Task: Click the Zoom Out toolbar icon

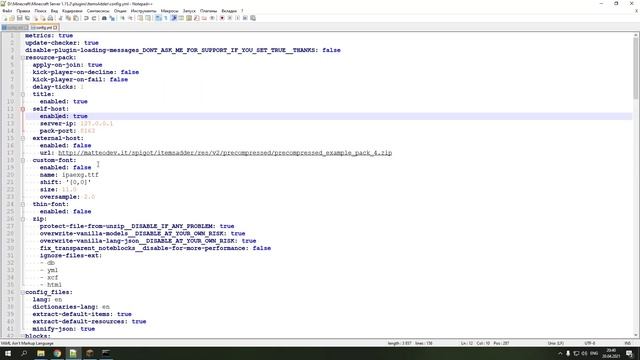Action: point(131,18)
